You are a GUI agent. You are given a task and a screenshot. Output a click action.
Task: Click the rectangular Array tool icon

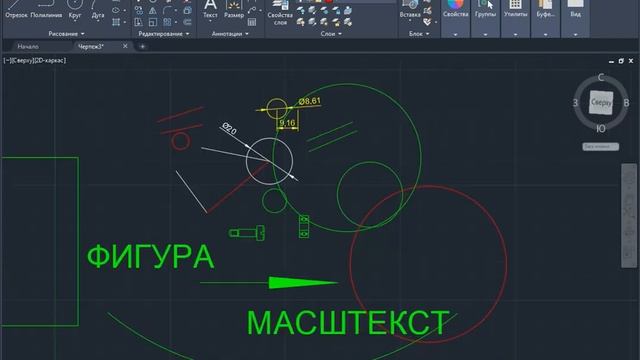[167, 22]
